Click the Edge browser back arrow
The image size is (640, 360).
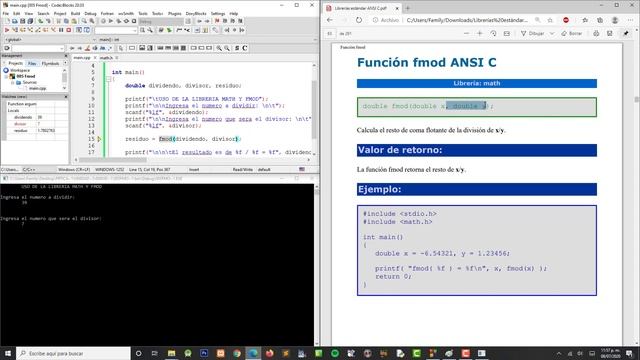330,20
